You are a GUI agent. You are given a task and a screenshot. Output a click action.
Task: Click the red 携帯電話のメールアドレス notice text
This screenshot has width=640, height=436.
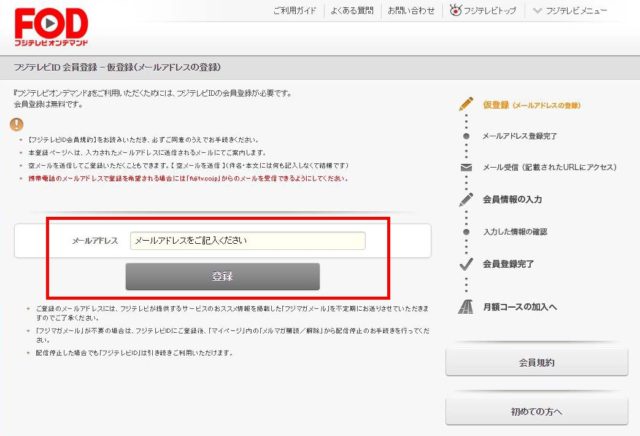tap(188, 178)
